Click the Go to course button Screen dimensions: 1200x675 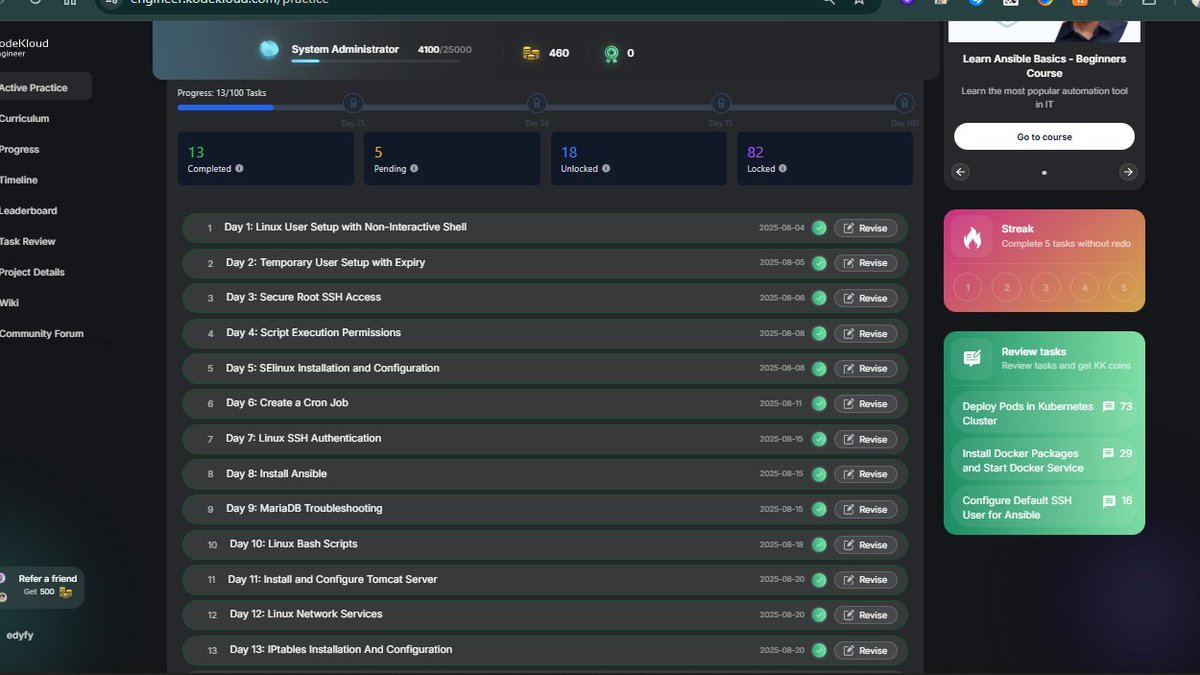1044,137
